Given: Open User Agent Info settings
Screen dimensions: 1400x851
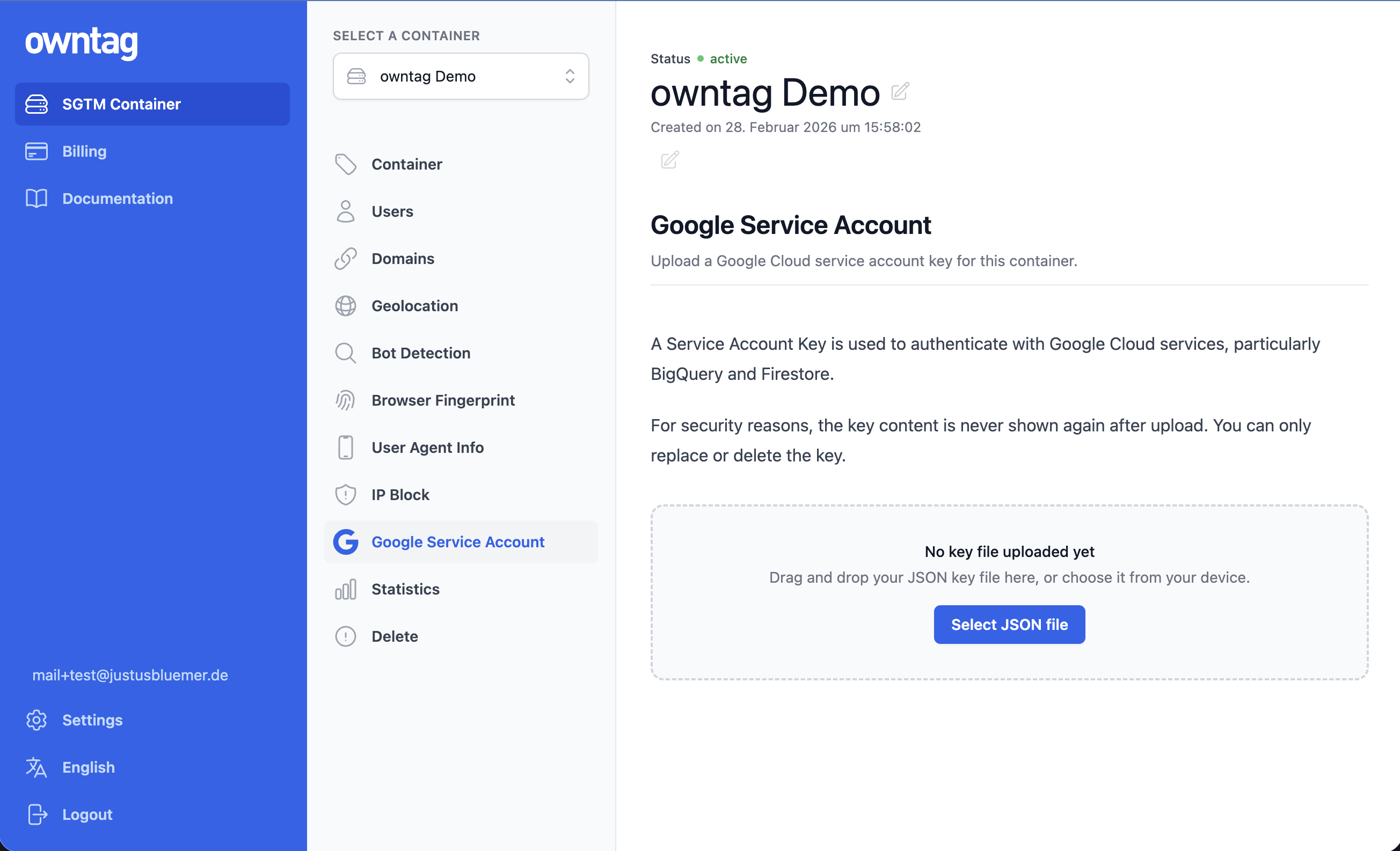Looking at the screenshot, I should [427, 447].
